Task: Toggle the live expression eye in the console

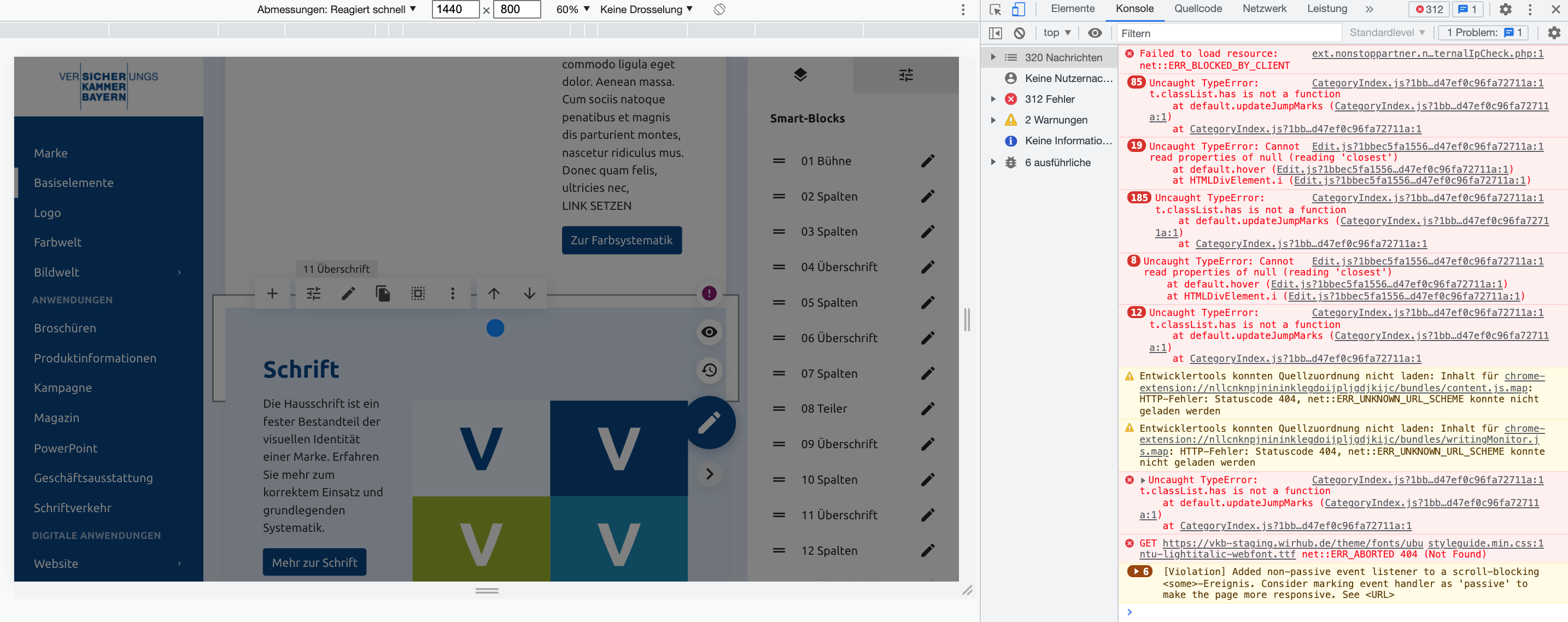Action: pos(1095,33)
